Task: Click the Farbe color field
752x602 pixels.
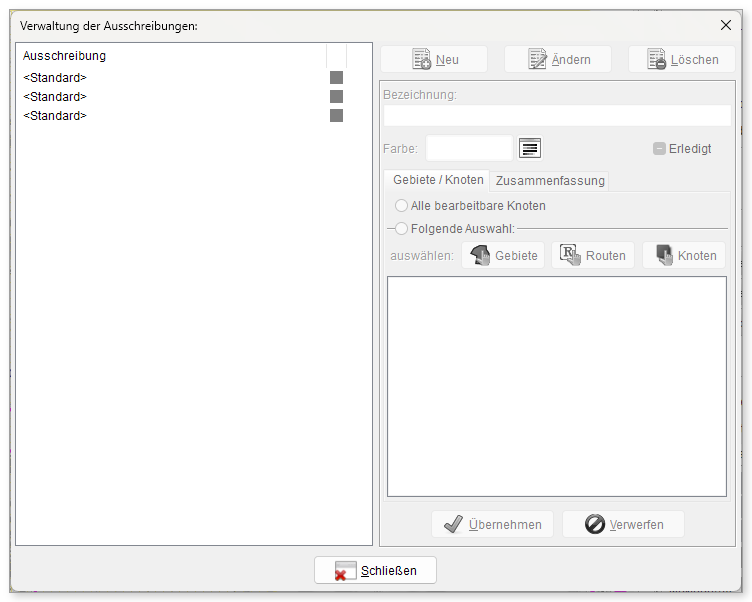Action: point(470,148)
